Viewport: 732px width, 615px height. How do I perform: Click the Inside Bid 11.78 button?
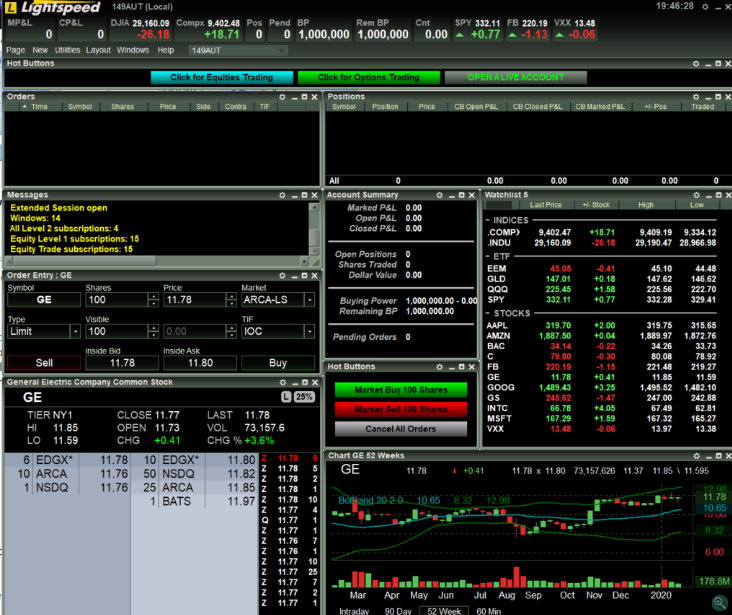tap(122, 363)
